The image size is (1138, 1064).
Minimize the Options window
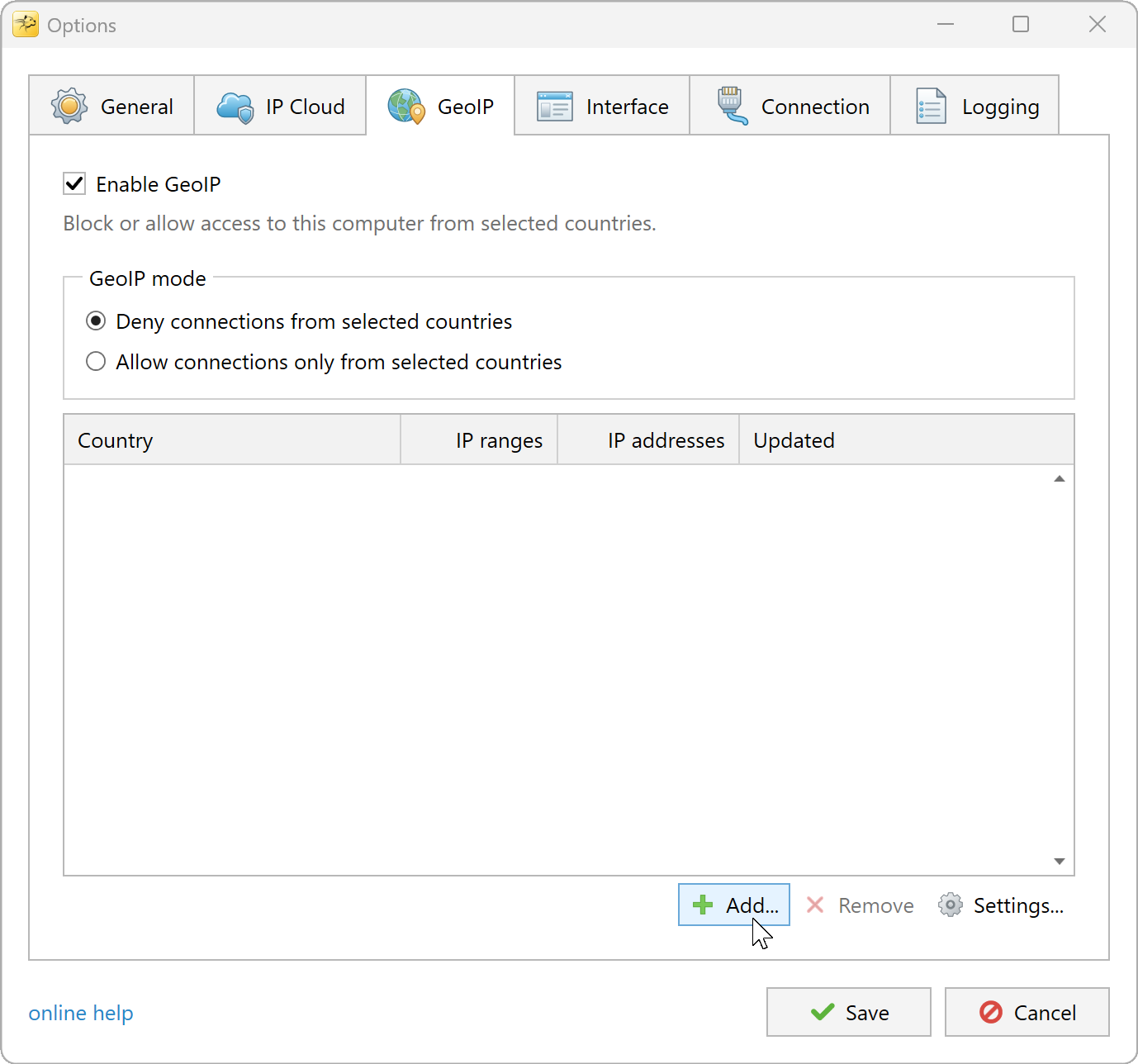tap(946, 24)
